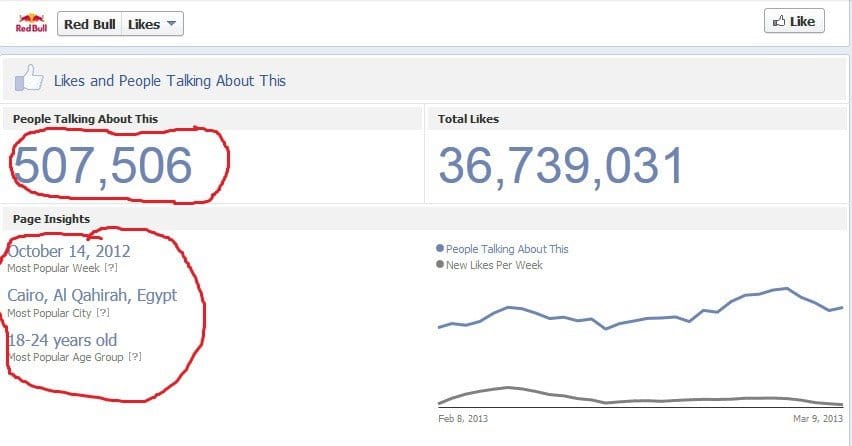This screenshot has height=446, width=852.
Task: Click the thumbs-up icon in section header
Action: coord(28,80)
